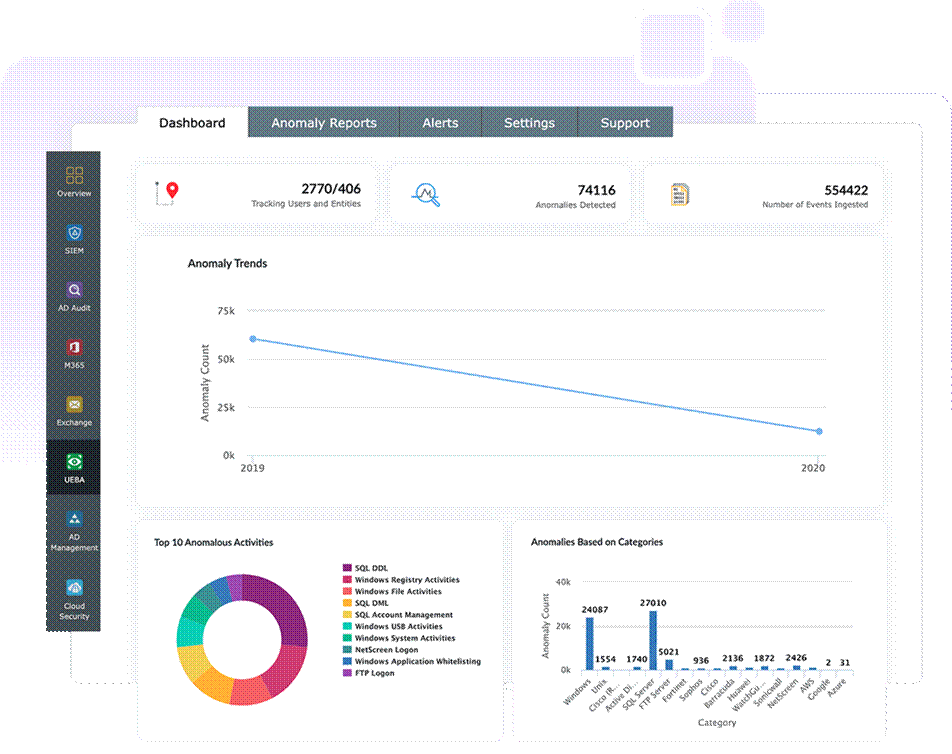Click the Tracking Users and Entities card
The width and height of the screenshot is (952, 754).
(x=256, y=194)
